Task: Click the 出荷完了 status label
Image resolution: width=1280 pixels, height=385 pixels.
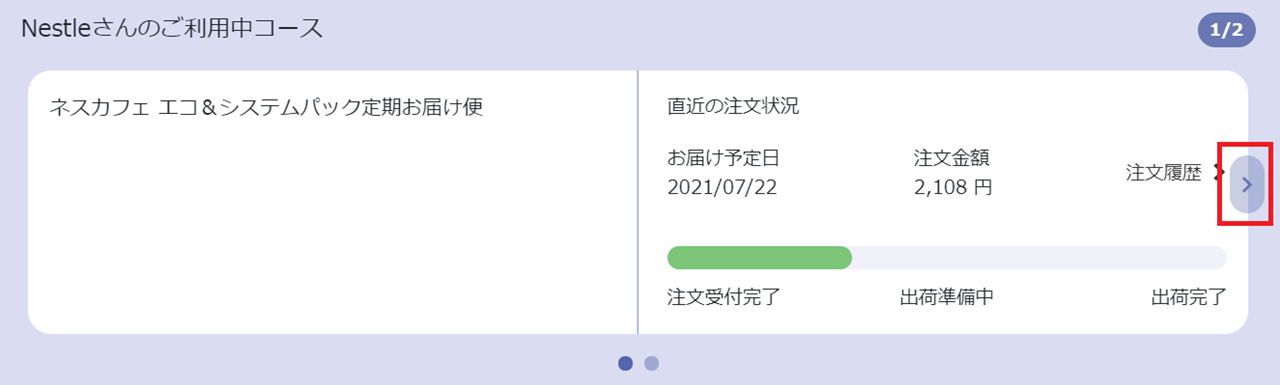Action: pos(1189,297)
